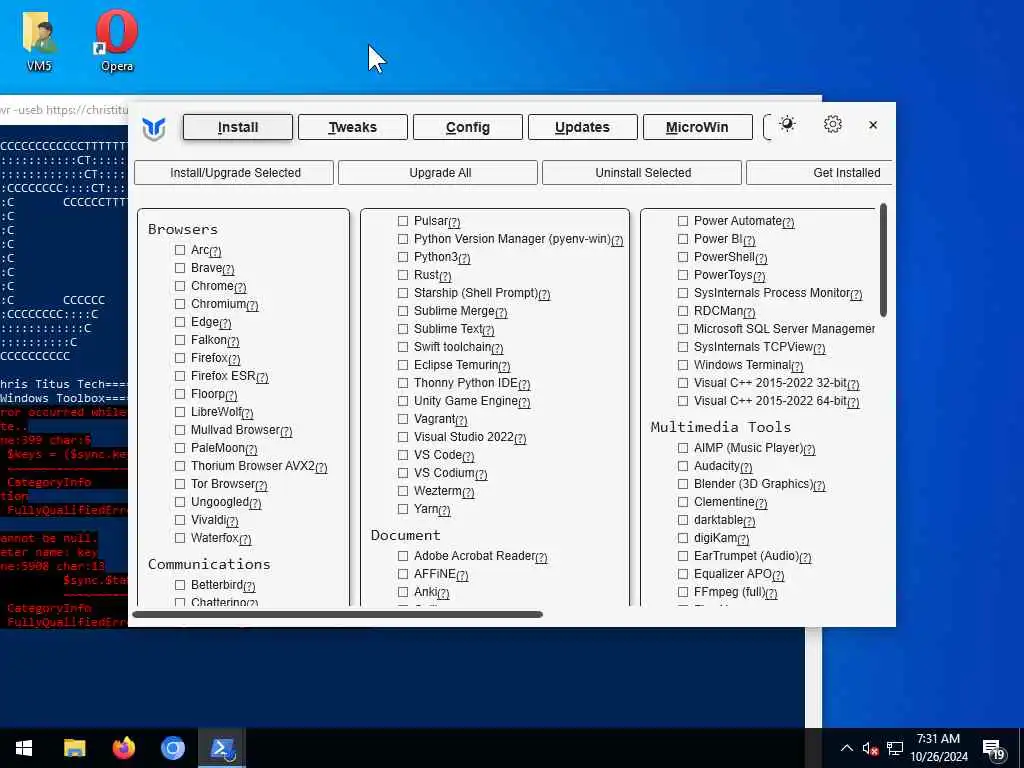1024x768 pixels.
Task: Click the horizontal scrollbar in WinUtil
Action: click(338, 615)
